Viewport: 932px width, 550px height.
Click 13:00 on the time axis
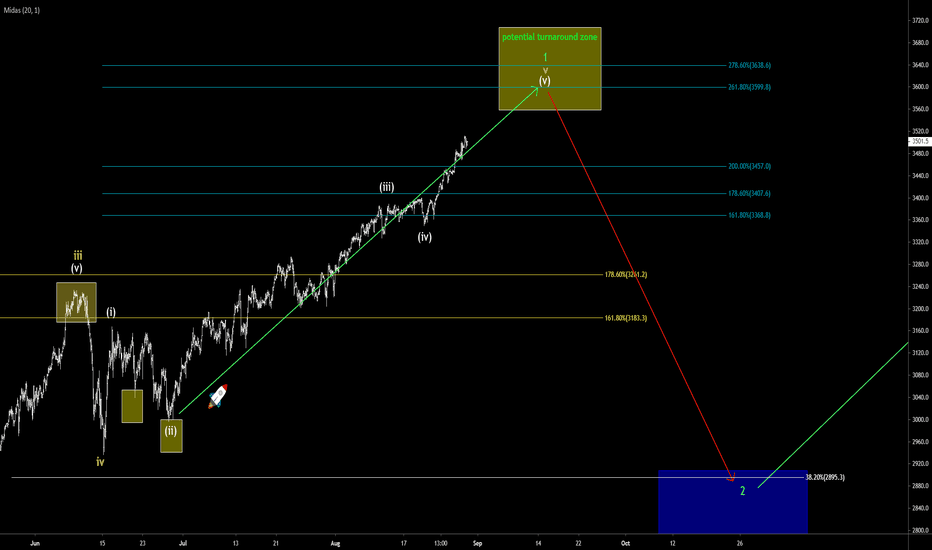point(440,543)
